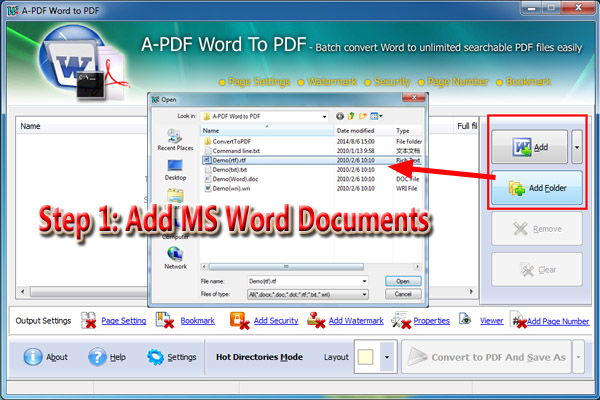Screen dimensions: 600x400
Task: Click the Properties icon
Action: 401,320
